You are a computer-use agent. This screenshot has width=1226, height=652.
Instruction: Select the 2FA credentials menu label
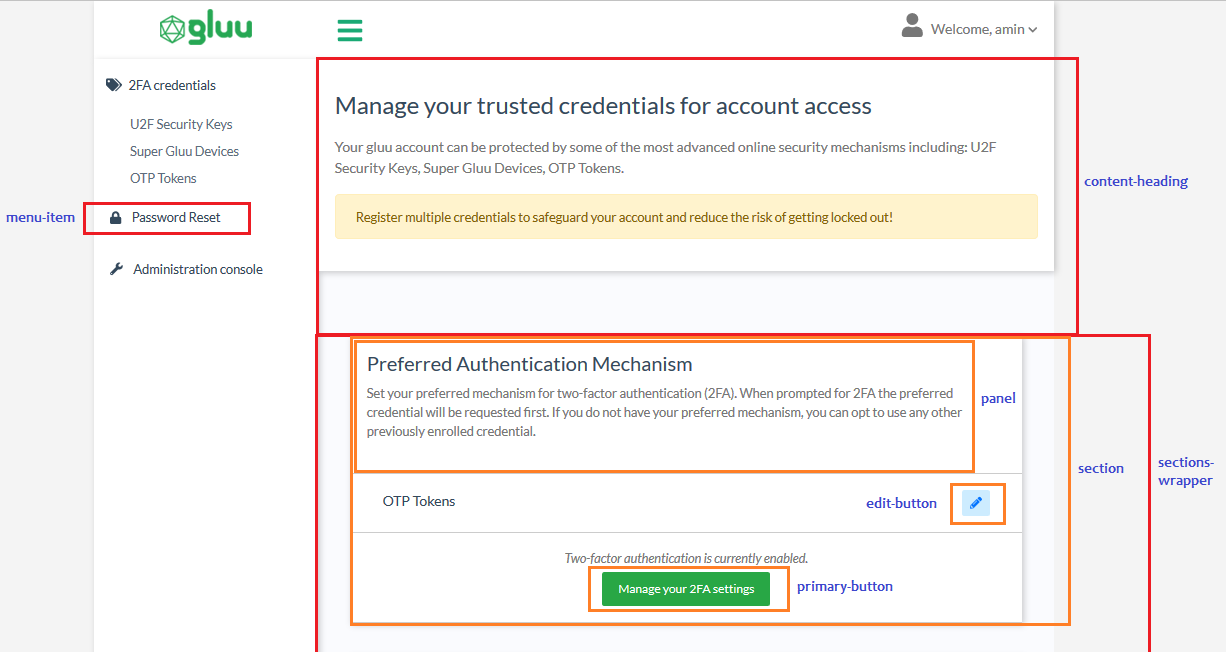[172, 85]
